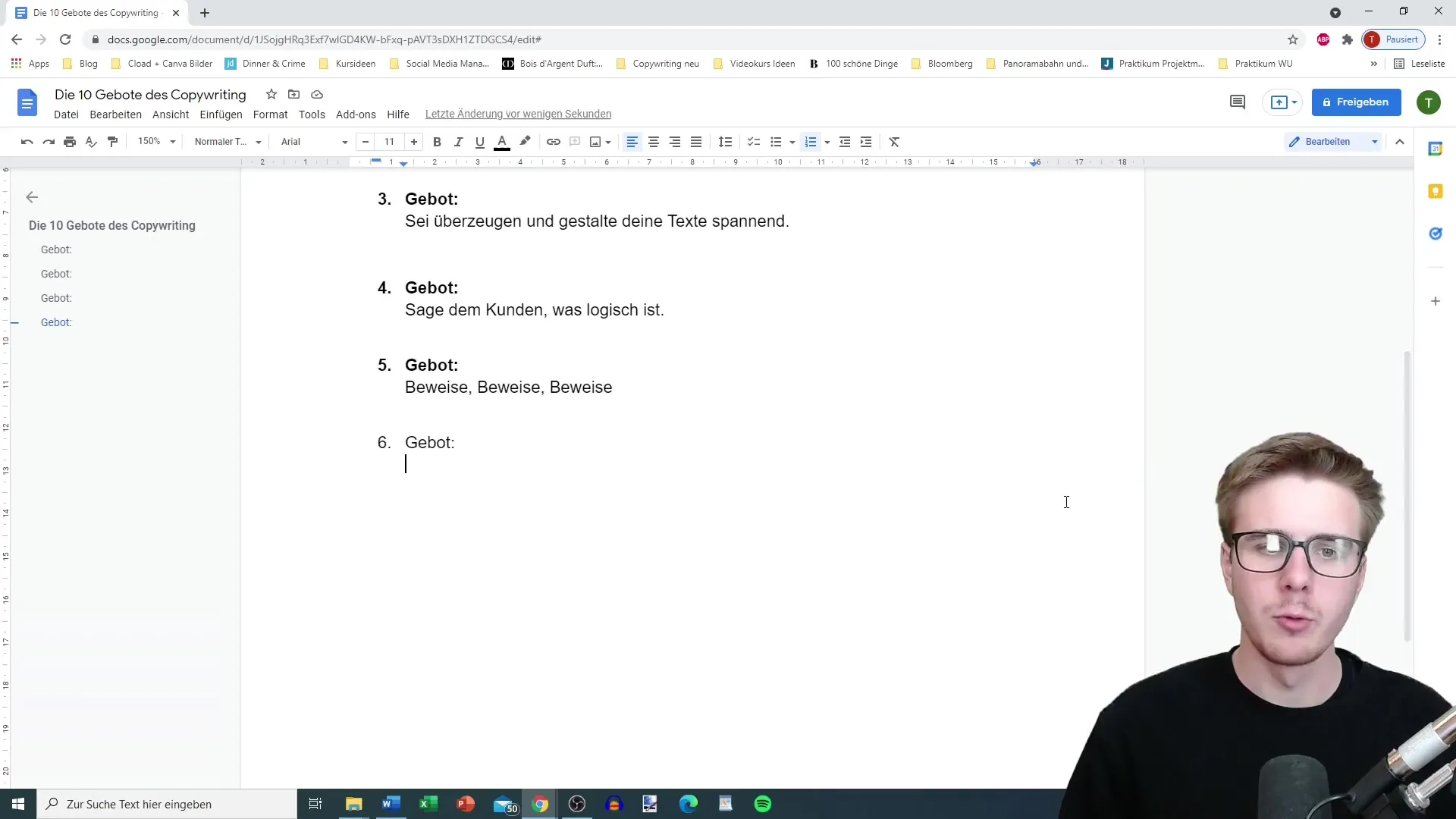Toggle bulleted list button
Screen dimensions: 1456x819
pyautogui.click(x=776, y=142)
